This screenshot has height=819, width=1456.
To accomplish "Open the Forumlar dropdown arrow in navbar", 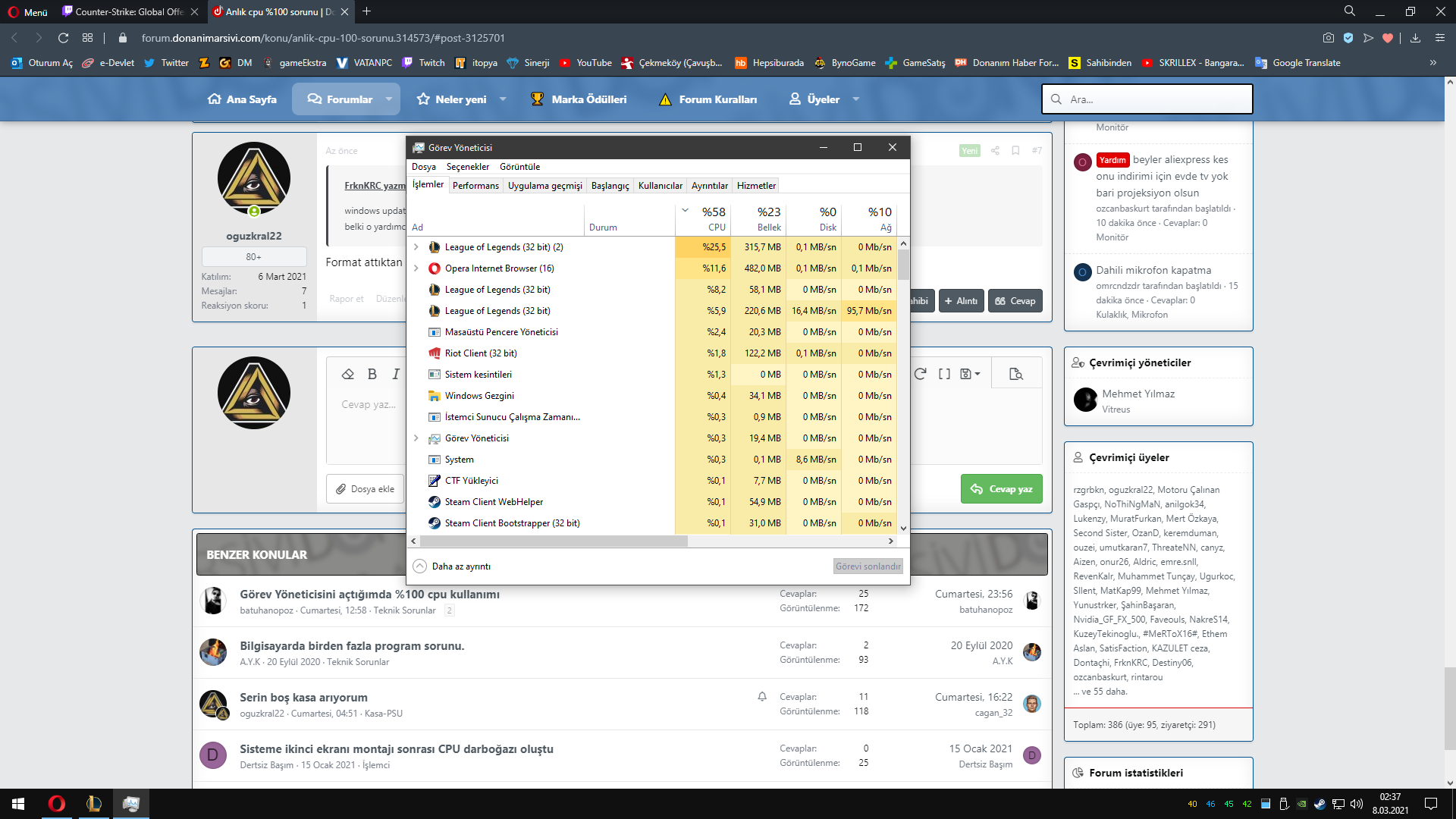I will pyautogui.click(x=389, y=99).
